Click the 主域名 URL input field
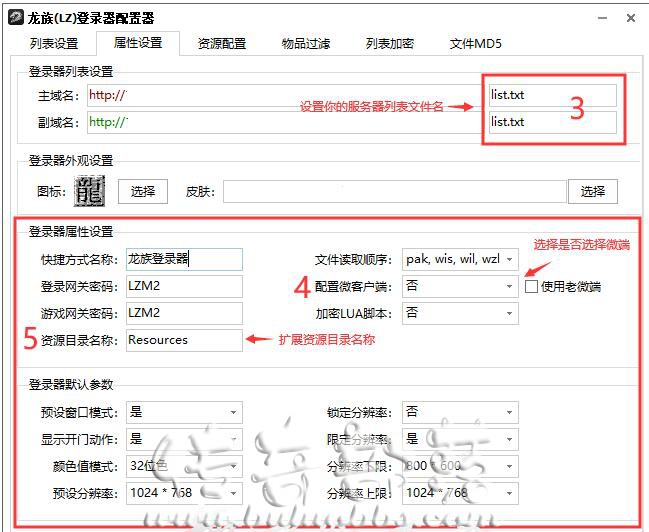The height and width of the screenshot is (532, 649). [x=284, y=95]
